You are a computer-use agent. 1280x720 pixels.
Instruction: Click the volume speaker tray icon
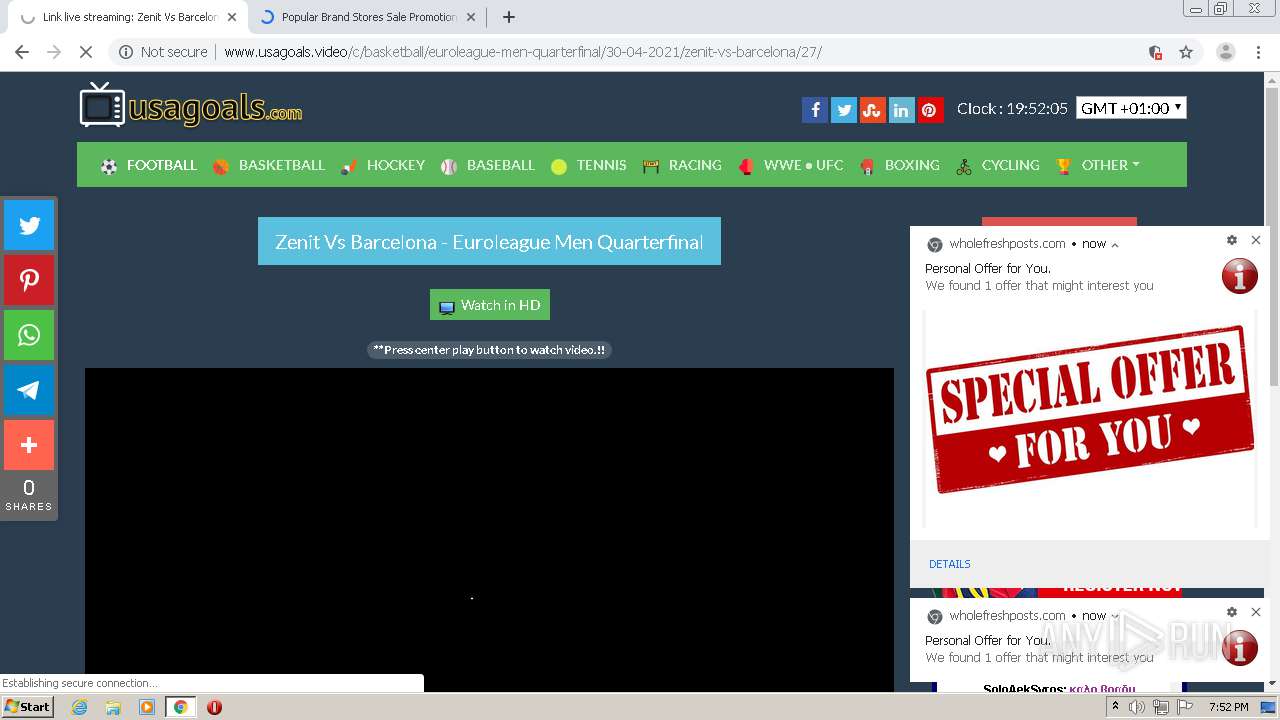[x=1137, y=707]
